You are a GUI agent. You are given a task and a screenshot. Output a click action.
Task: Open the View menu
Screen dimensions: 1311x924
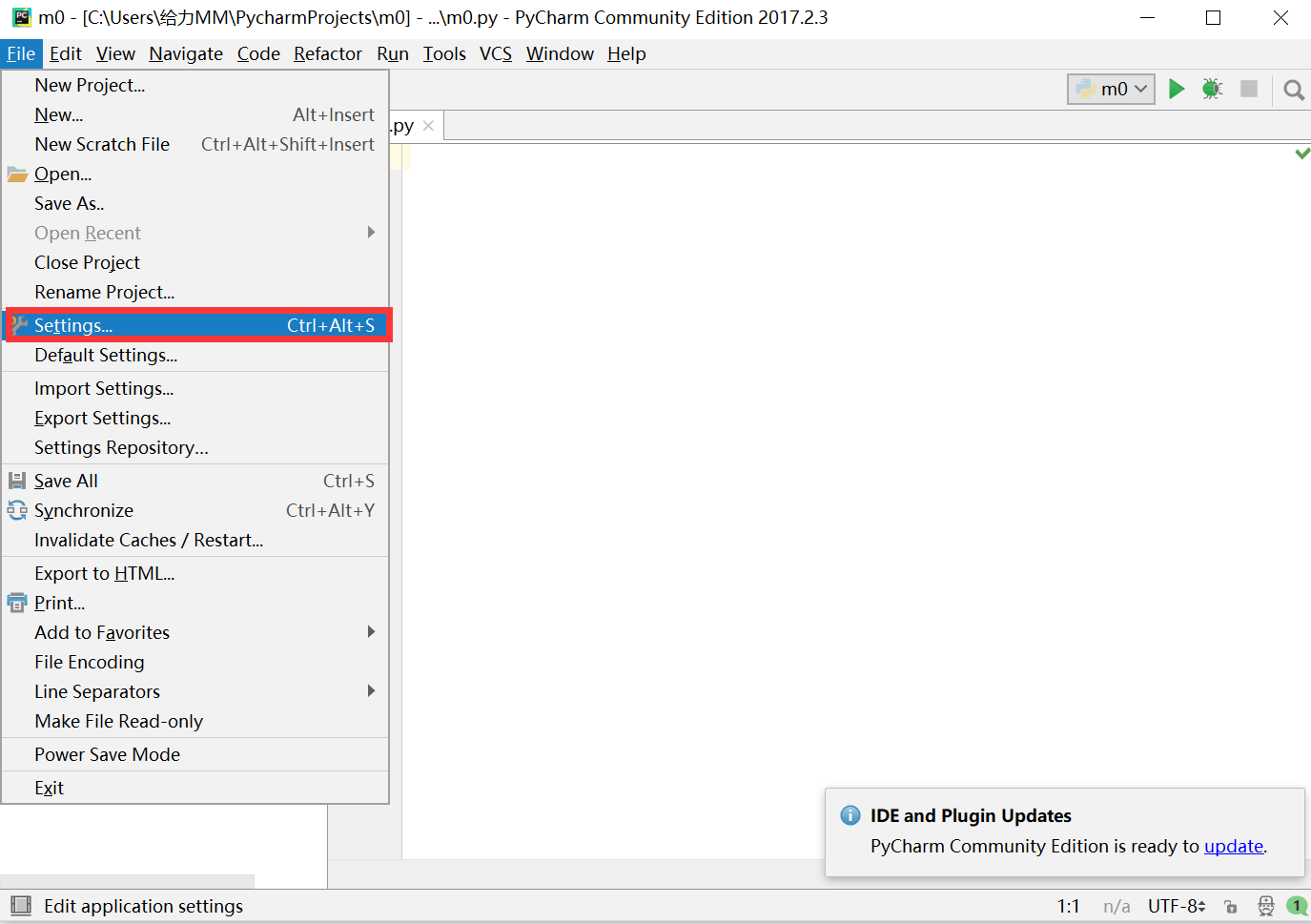tap(115, 53)
